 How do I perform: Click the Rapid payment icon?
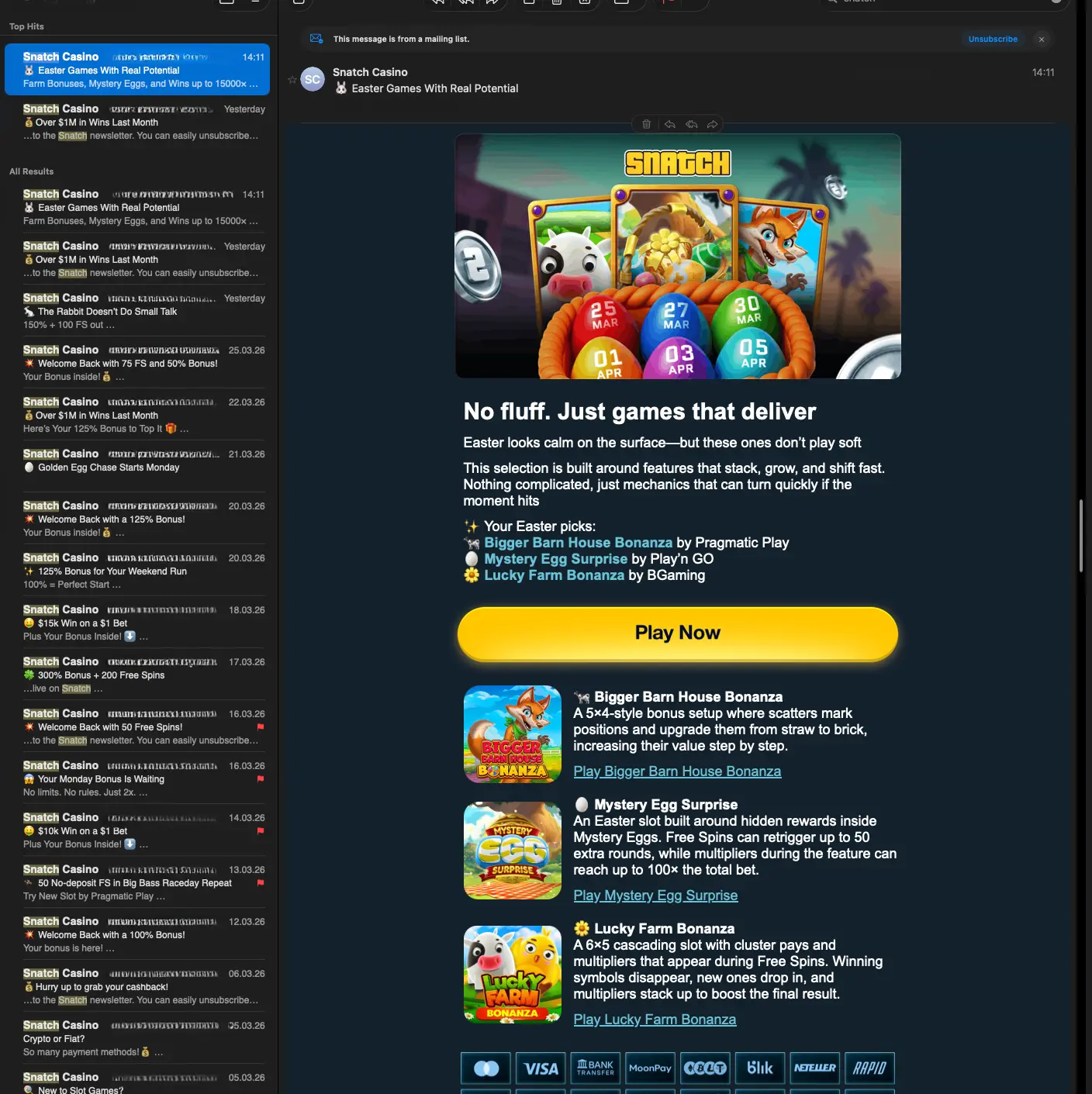(870, 1068)
